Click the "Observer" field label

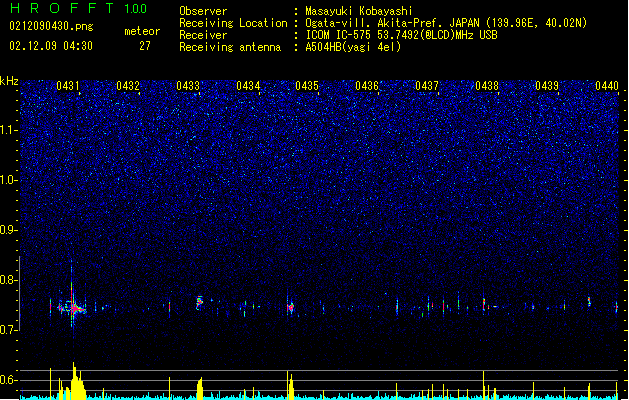tap(203, 11)
